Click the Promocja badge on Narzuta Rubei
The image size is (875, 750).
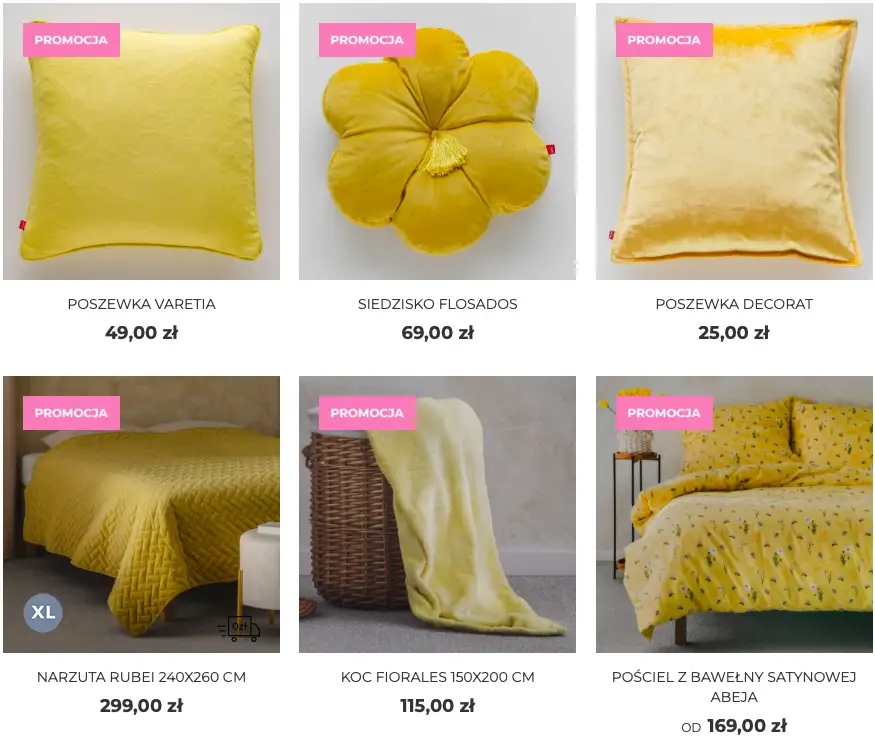point(71,413)
